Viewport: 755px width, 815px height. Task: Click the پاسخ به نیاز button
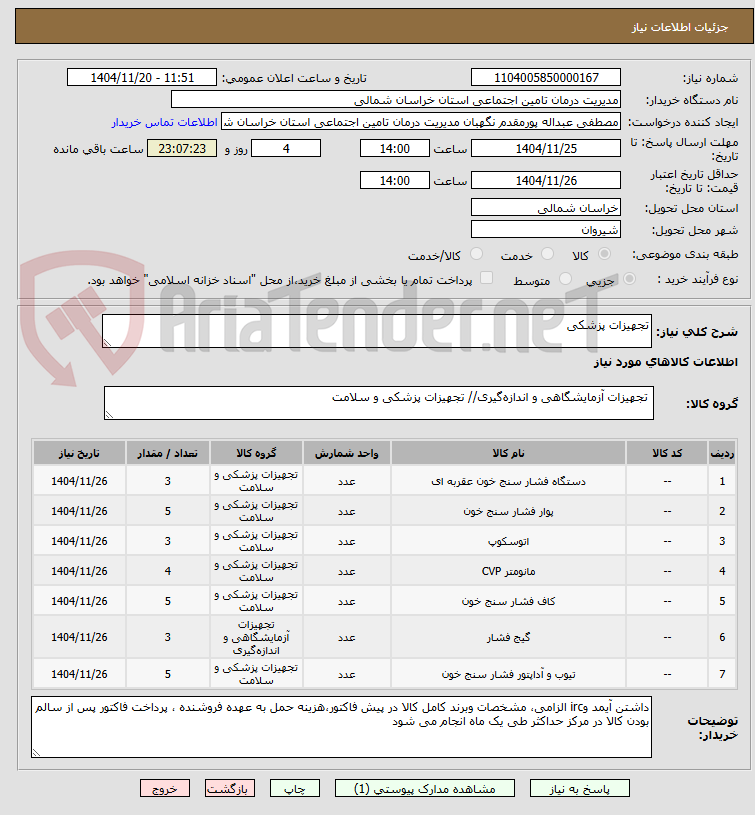click(579, 788)
